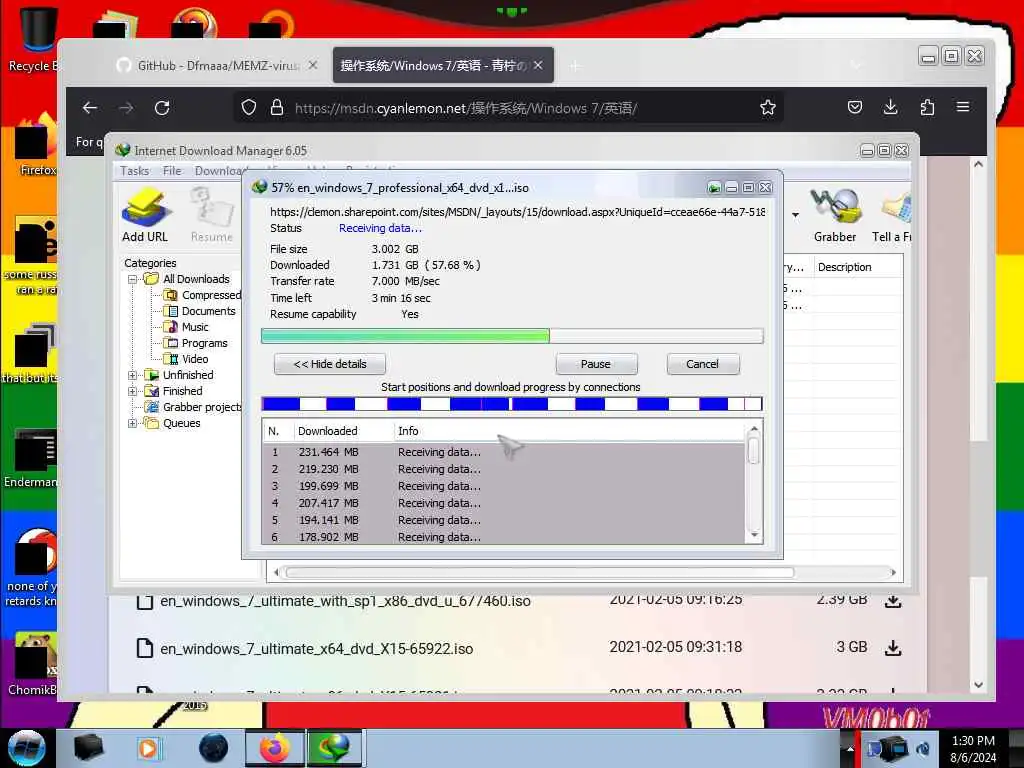
Task: Open a new Firefox tab
Action: coord(575,66)
